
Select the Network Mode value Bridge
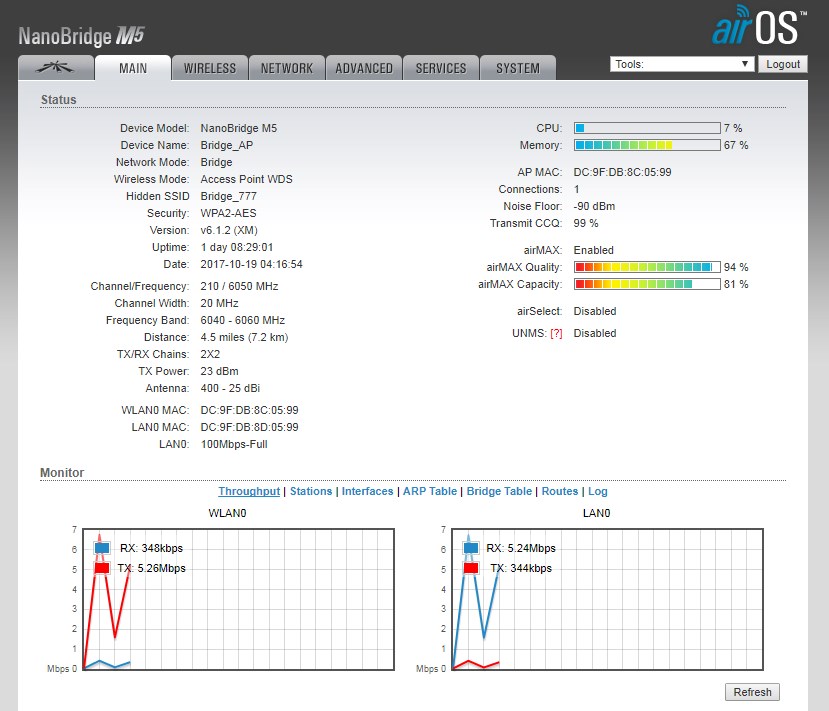click(x=216, y=162)
